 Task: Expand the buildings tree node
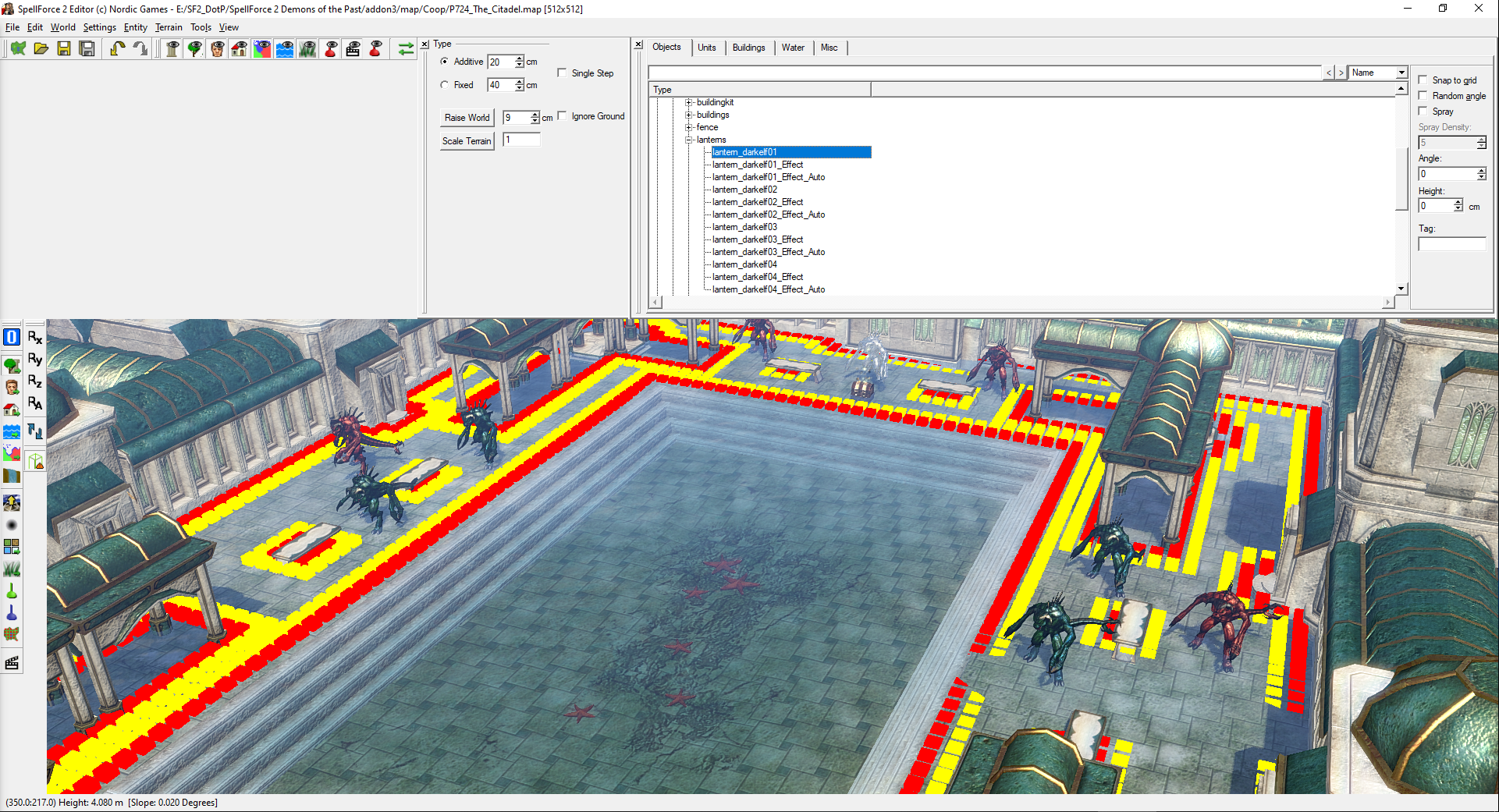[689, 115]
